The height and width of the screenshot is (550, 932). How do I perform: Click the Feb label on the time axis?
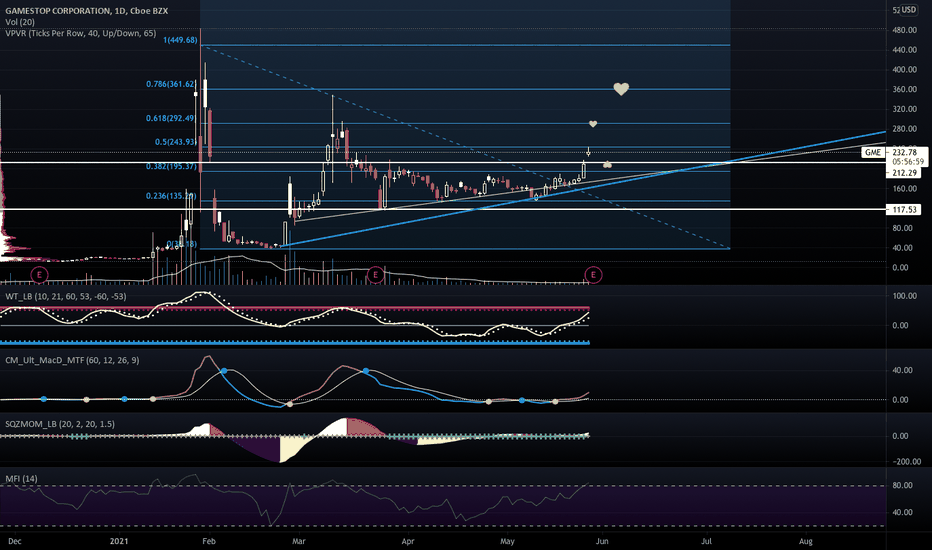click(209, 541)
